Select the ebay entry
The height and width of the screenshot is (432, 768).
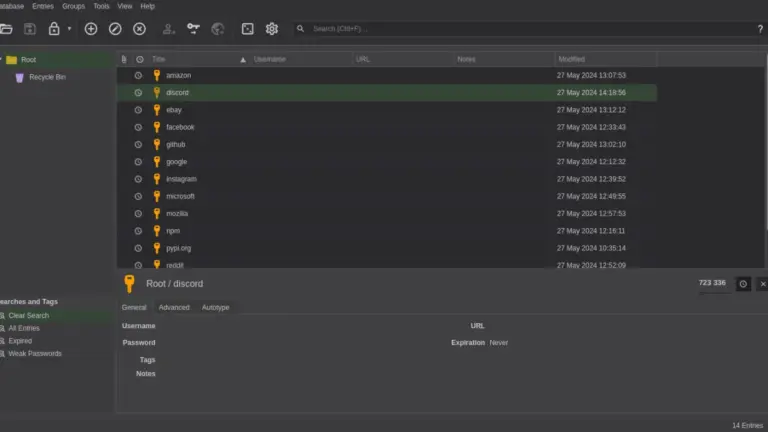coord(387,110)
